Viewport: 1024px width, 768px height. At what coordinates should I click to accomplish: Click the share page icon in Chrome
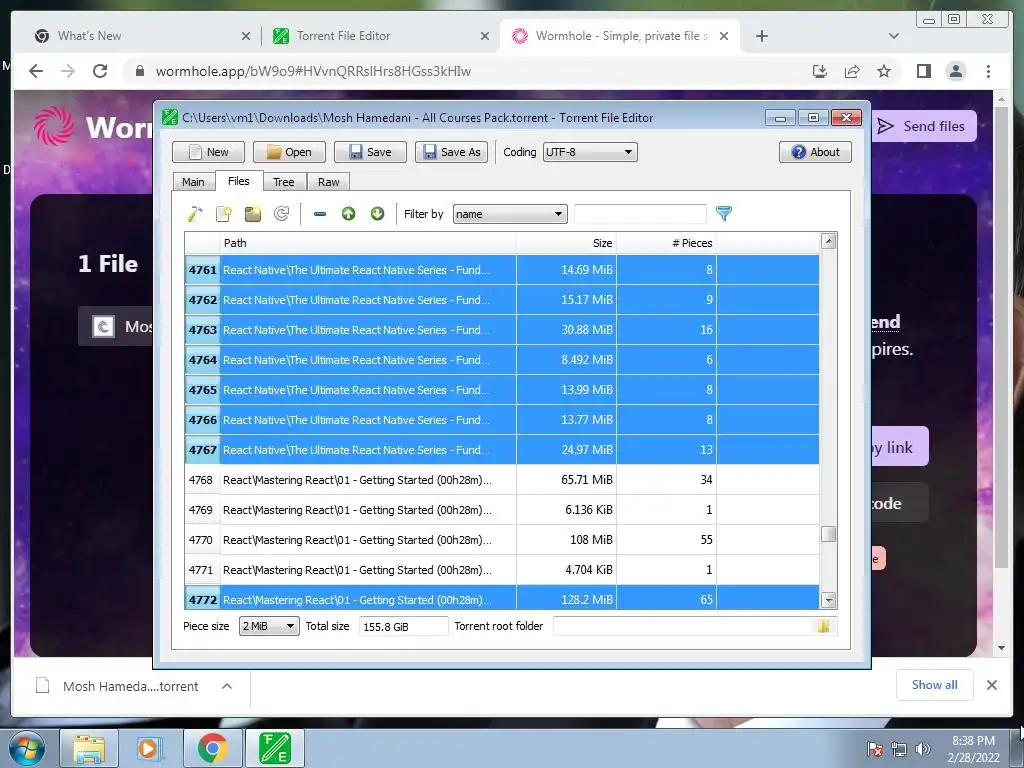pyautogui.click(x=852, y=71)
